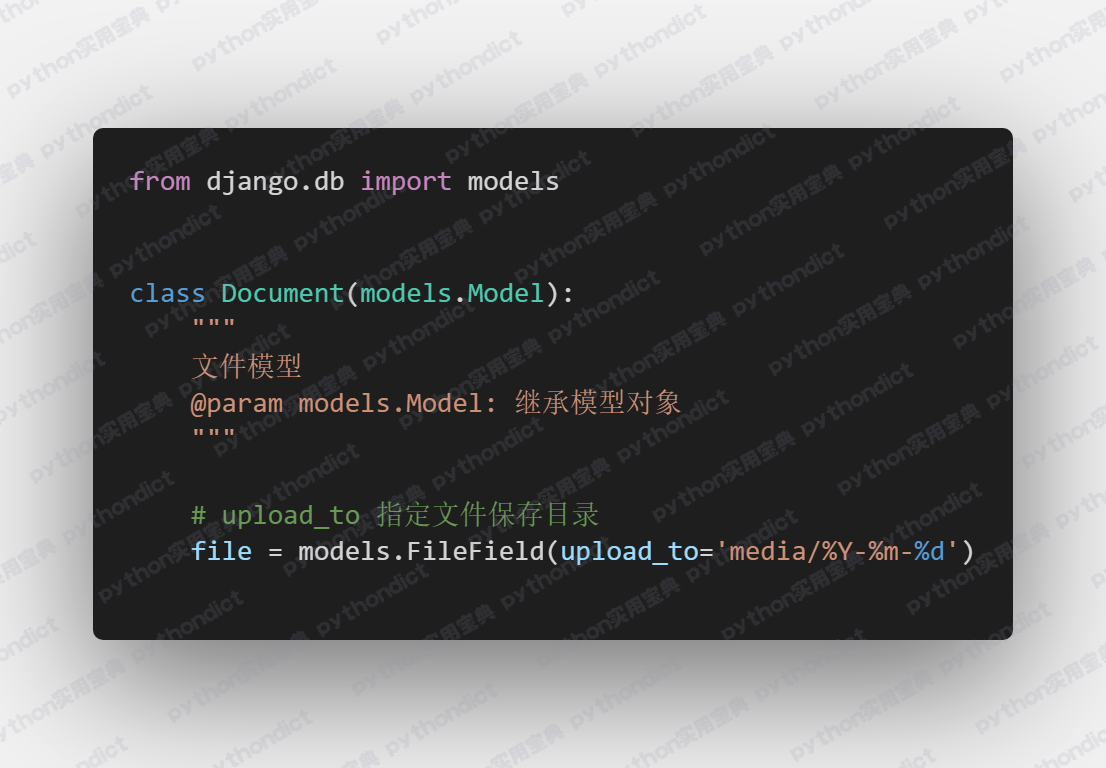Click the blue 'class' keyword
The width and height of the screenshot is (1106, 768).
click(167, 293)
